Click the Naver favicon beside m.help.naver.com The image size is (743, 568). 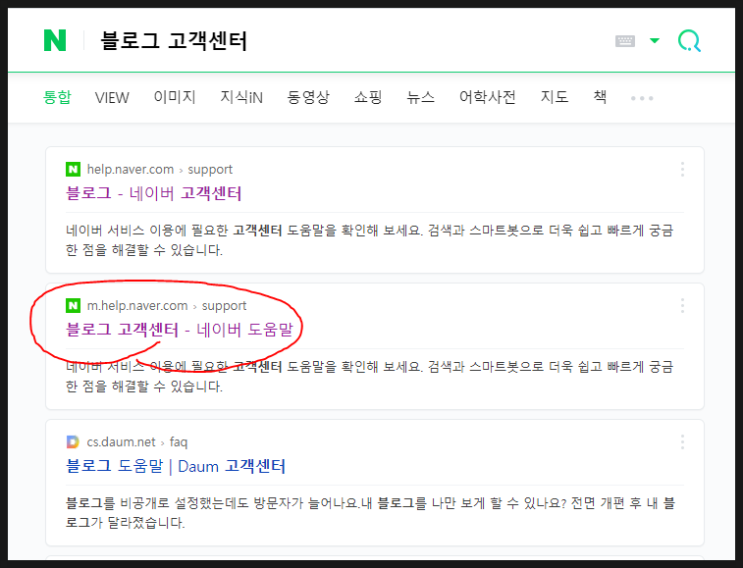click(x=73, y=306)
